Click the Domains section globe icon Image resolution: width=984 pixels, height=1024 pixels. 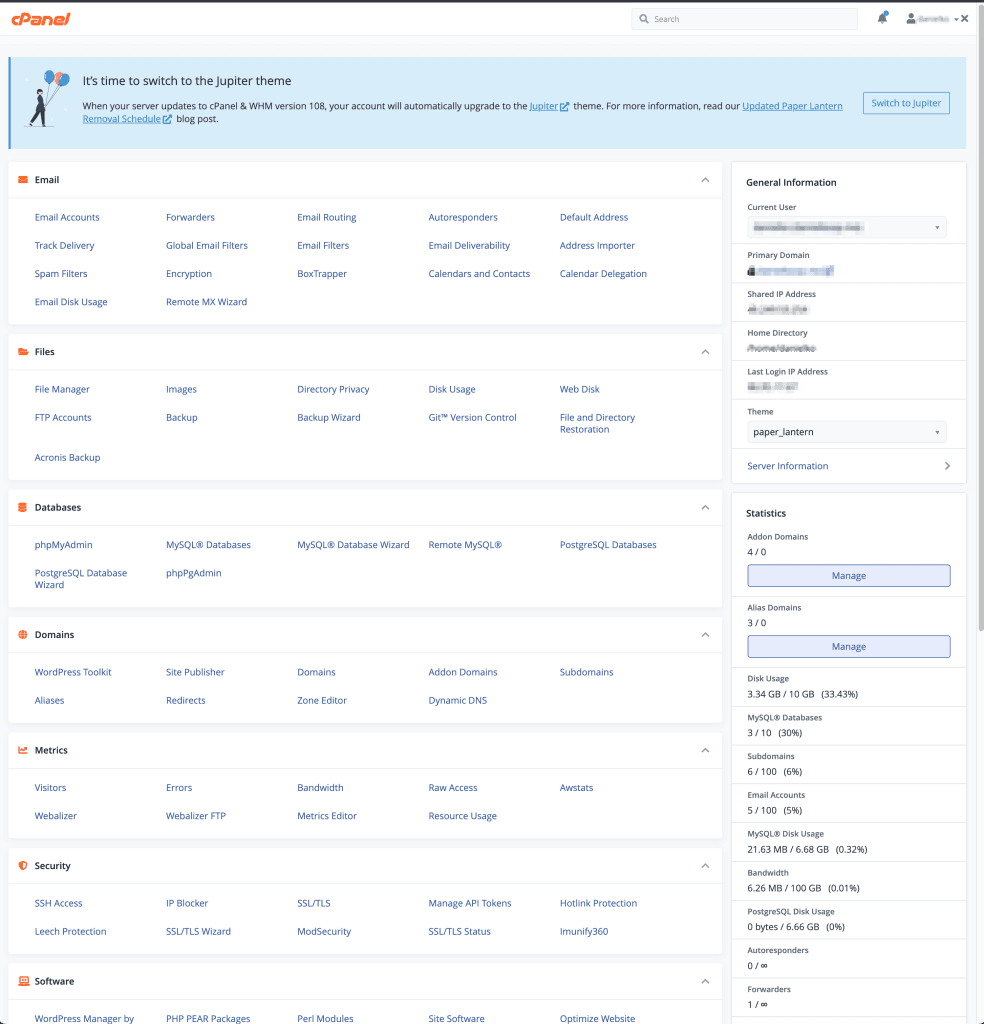(23, 635)
